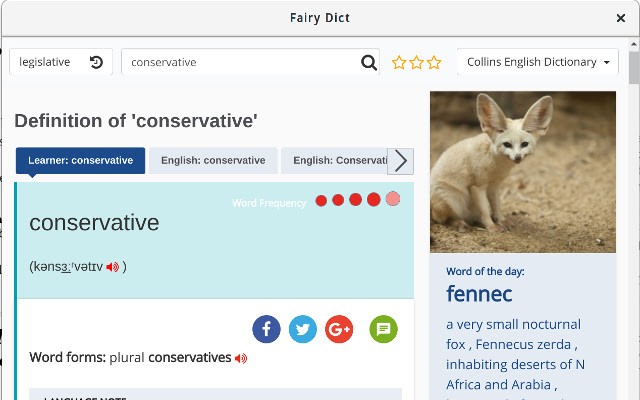Click the last word frequency dot
The image size is (640, 400).
click(x=392, y=200)
